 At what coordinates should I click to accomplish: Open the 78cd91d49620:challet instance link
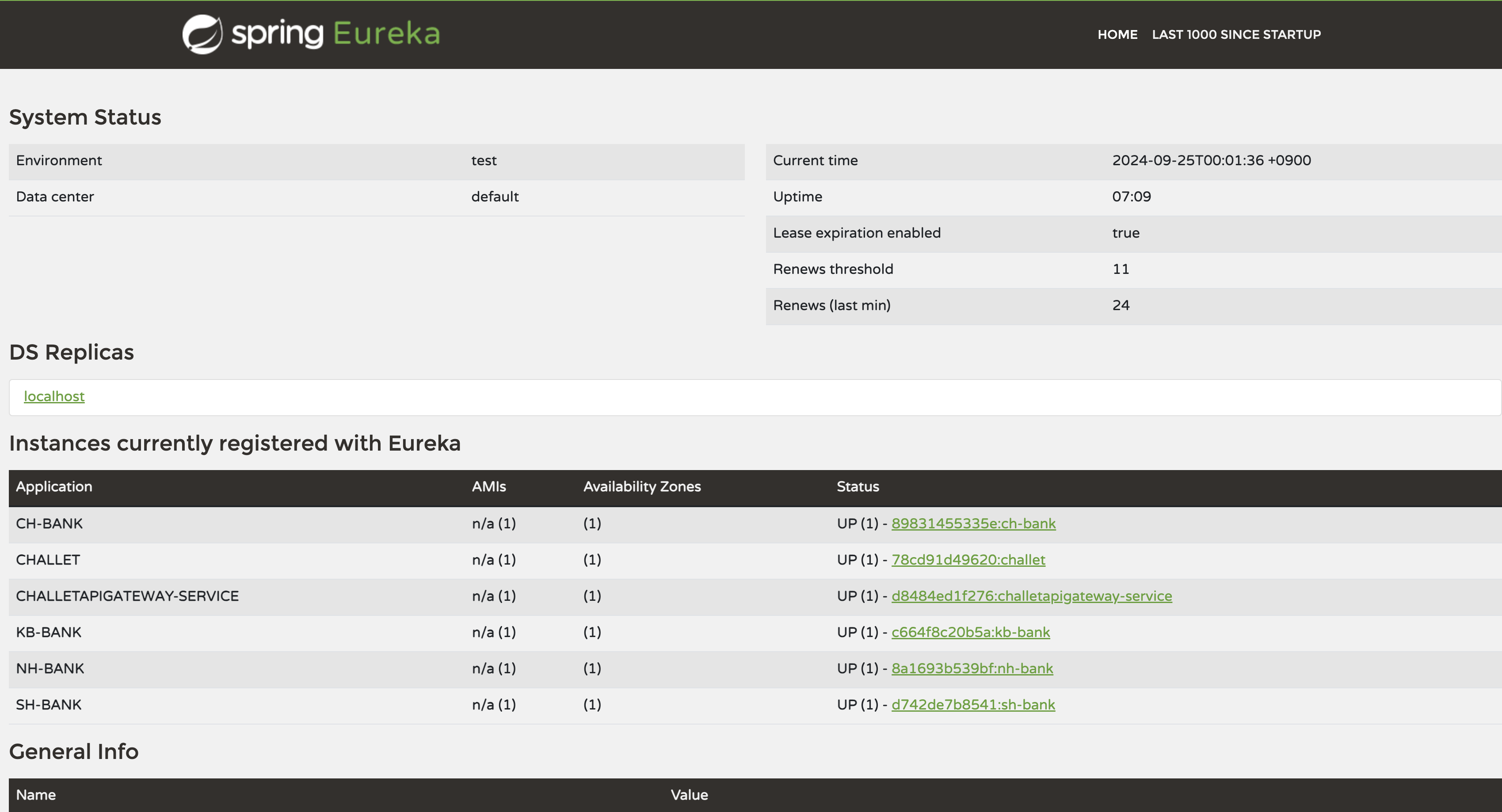coord(968,560)
